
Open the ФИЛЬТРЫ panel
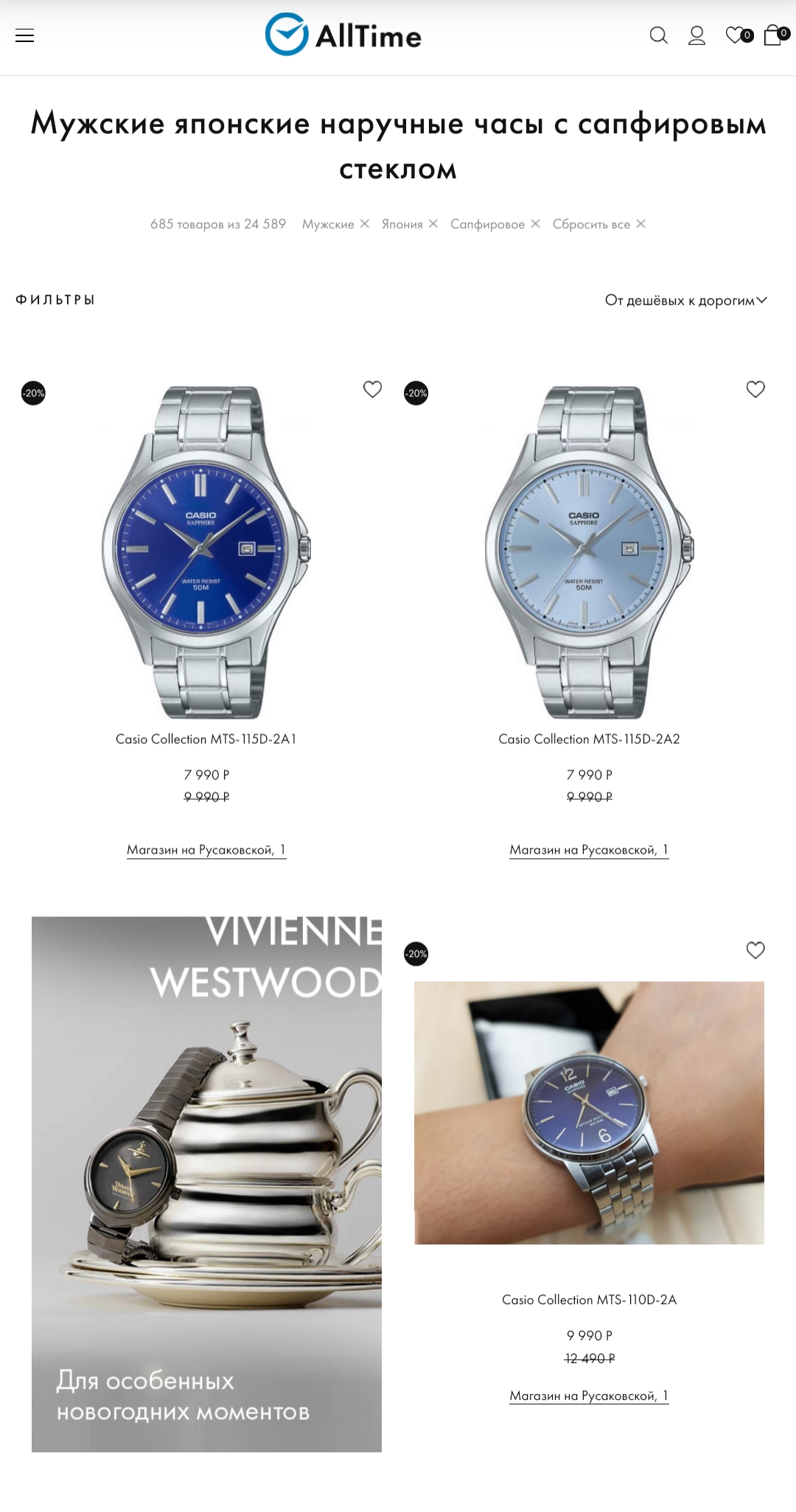55,300
